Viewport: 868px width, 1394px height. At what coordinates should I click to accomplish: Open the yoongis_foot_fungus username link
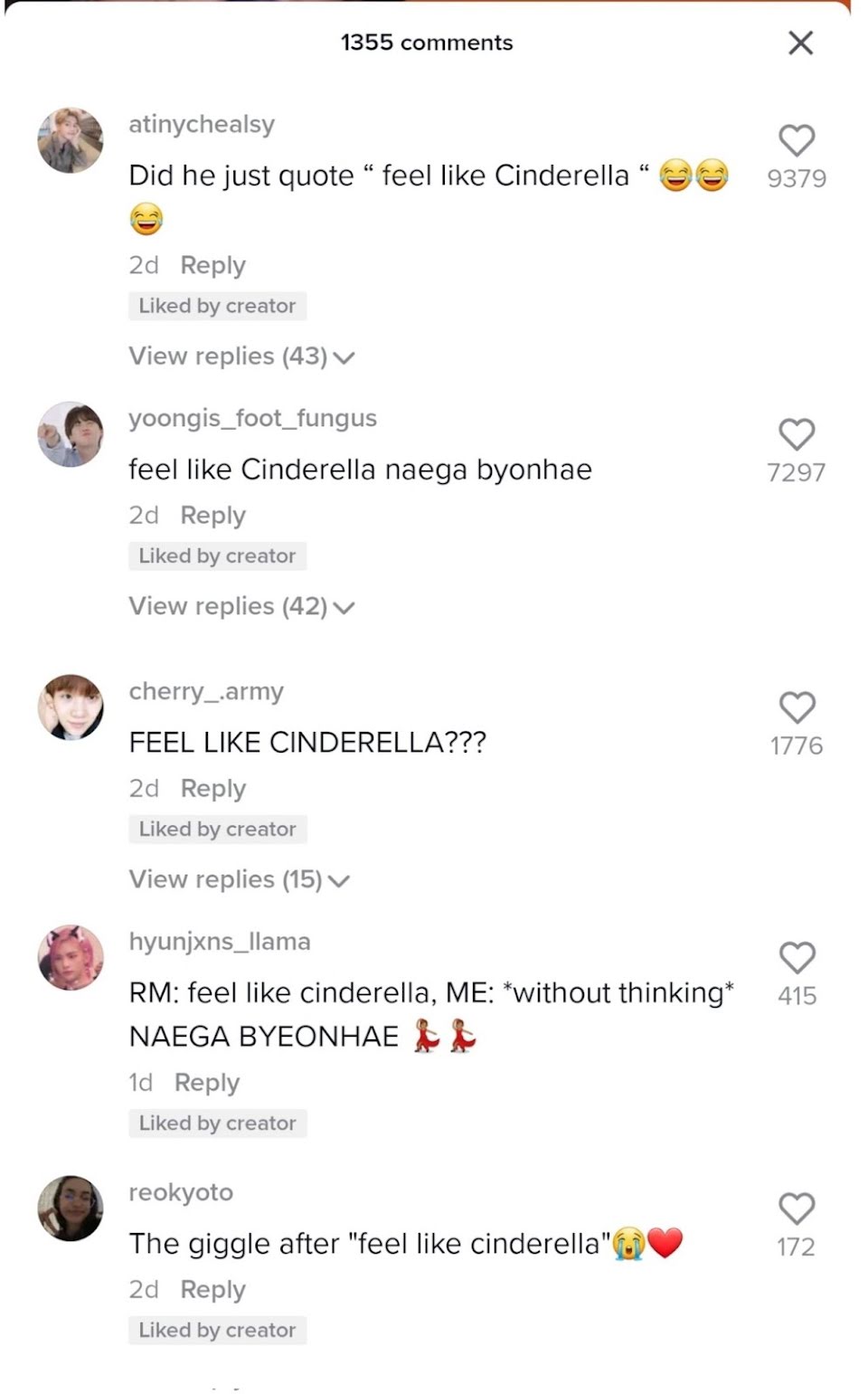click(252, 419)
